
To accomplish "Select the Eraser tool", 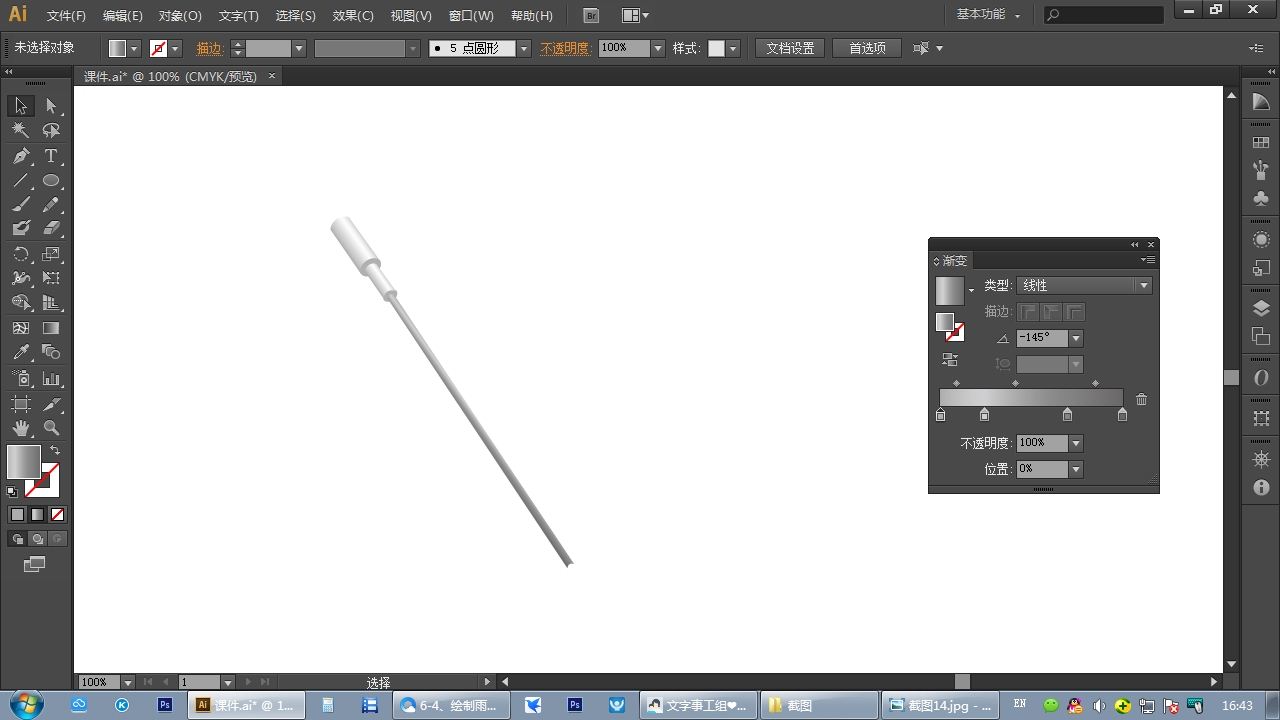I will (x=51, y=229).
